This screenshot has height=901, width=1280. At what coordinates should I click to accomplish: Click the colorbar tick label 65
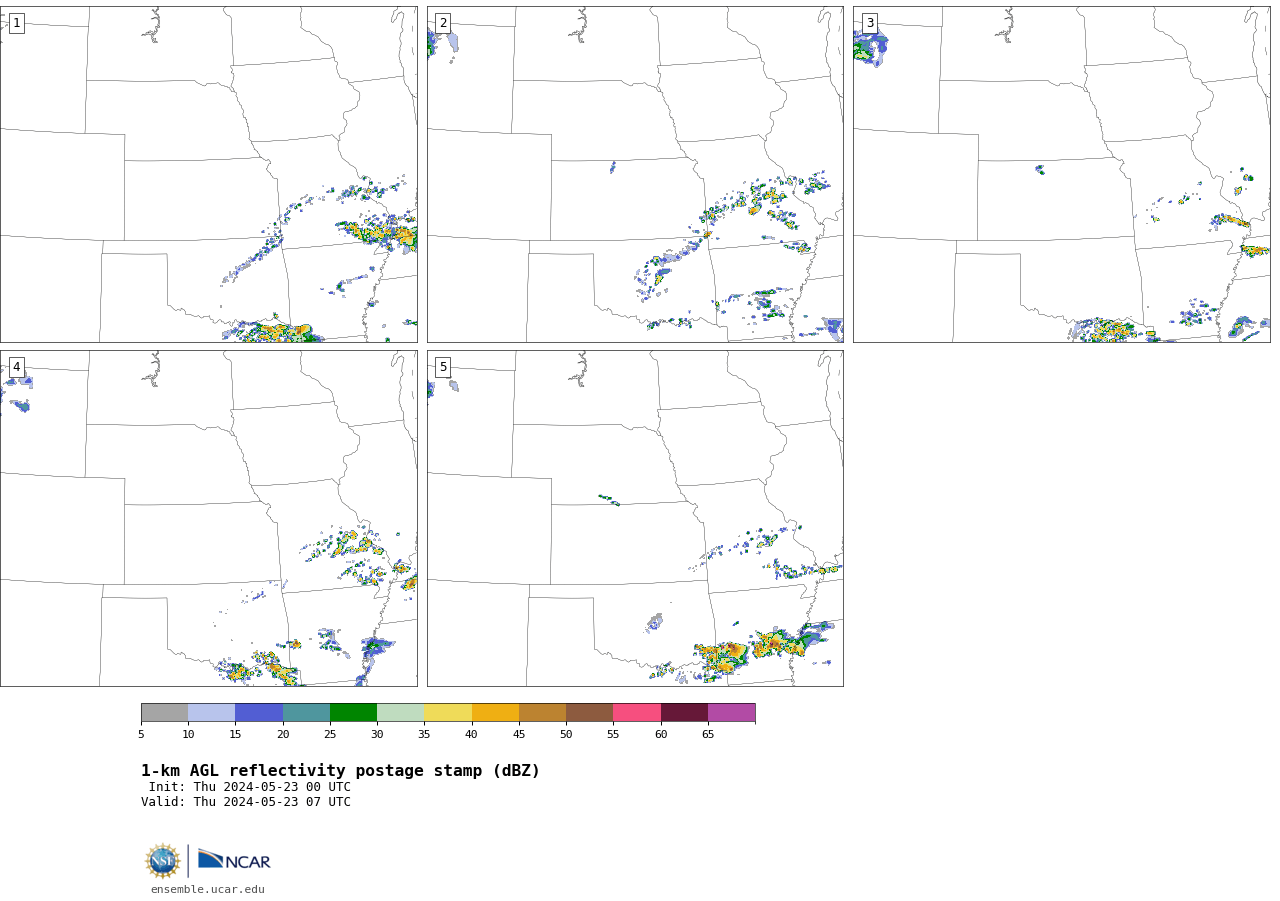pyautogui.click(x=708, y=735)
